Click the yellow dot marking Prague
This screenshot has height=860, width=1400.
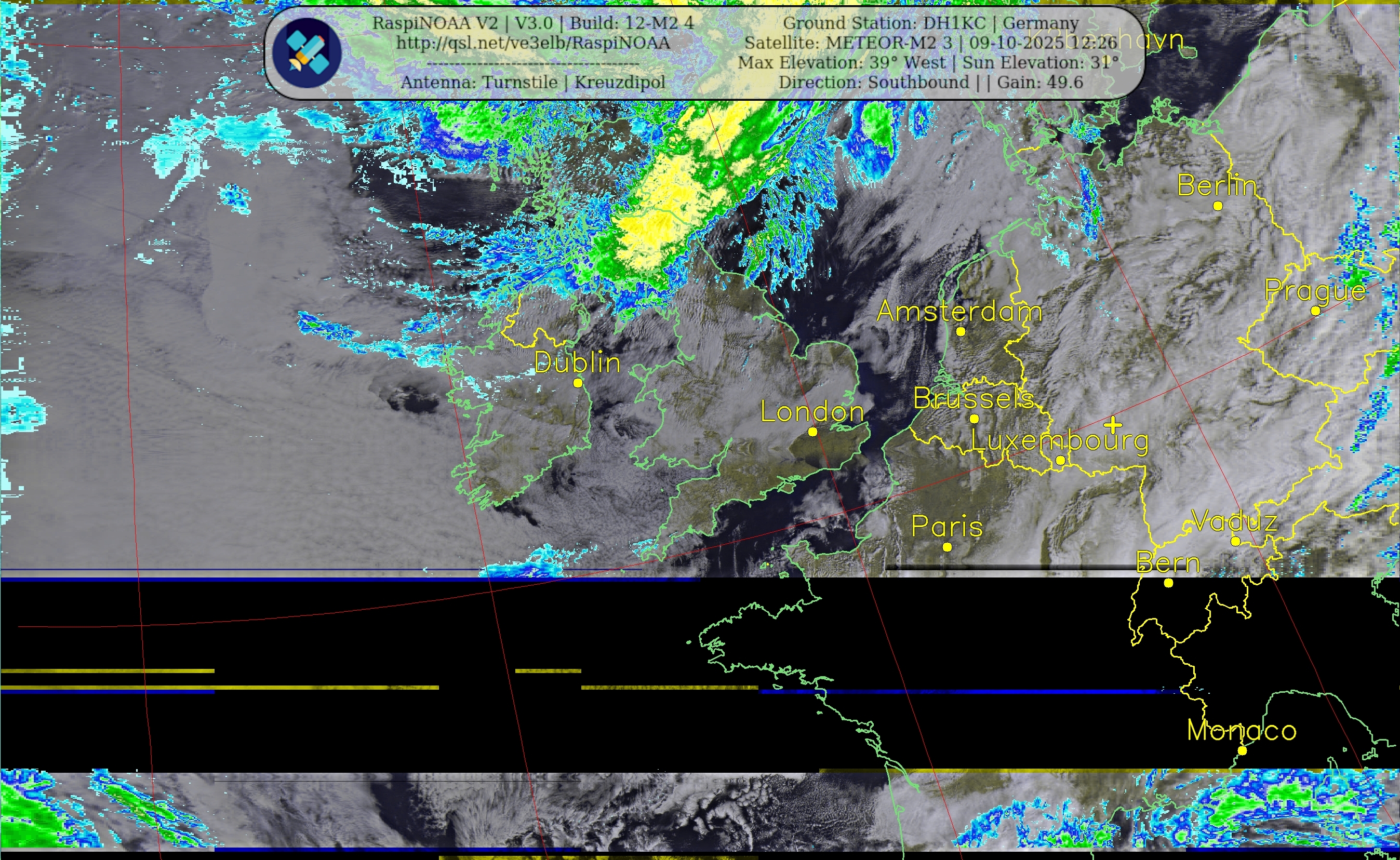click(1315, 311)
